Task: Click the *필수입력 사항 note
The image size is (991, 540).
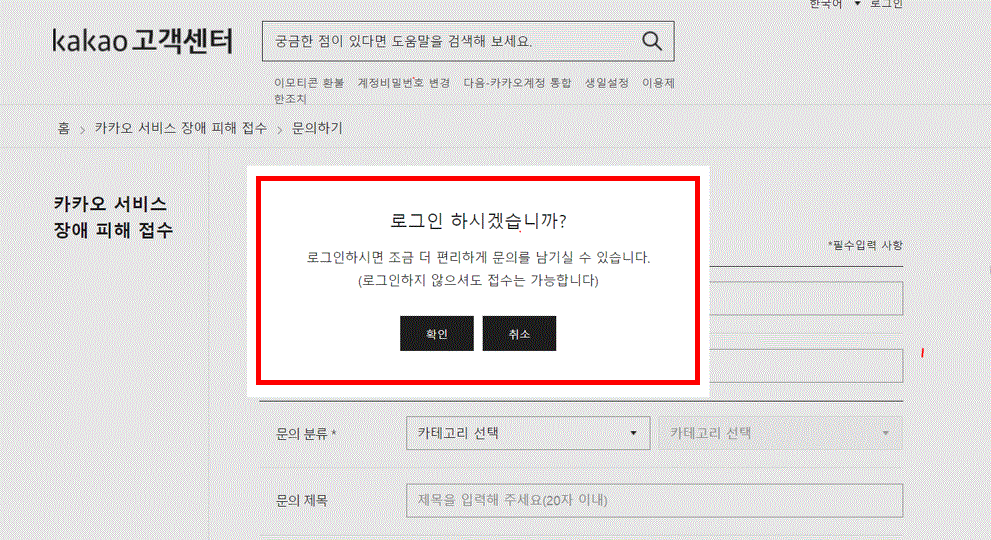Action: tap(865, 245)
